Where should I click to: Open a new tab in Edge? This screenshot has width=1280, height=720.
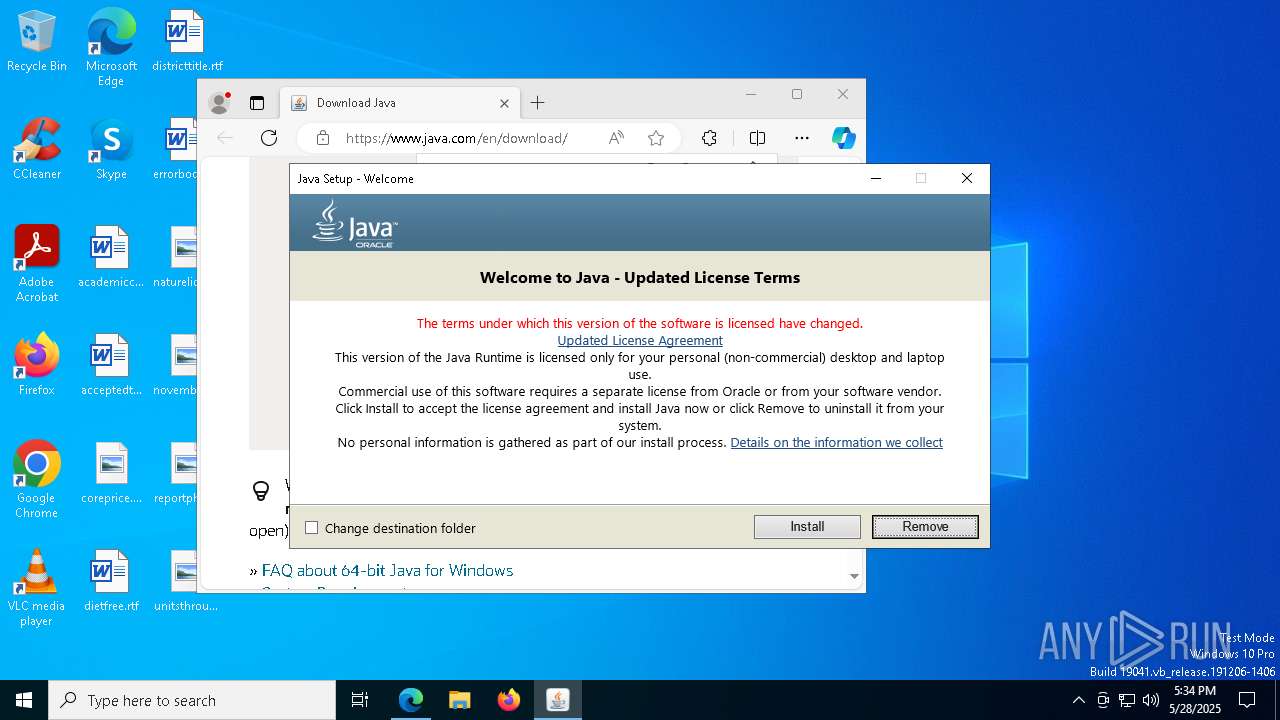point(538,103)
